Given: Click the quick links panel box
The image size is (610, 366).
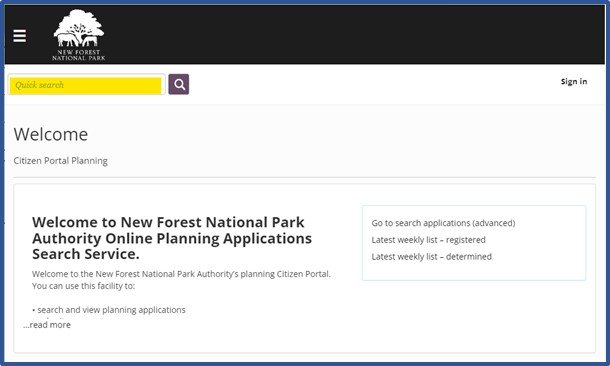Looking at the screenshot, I should [x=474, y=243].
